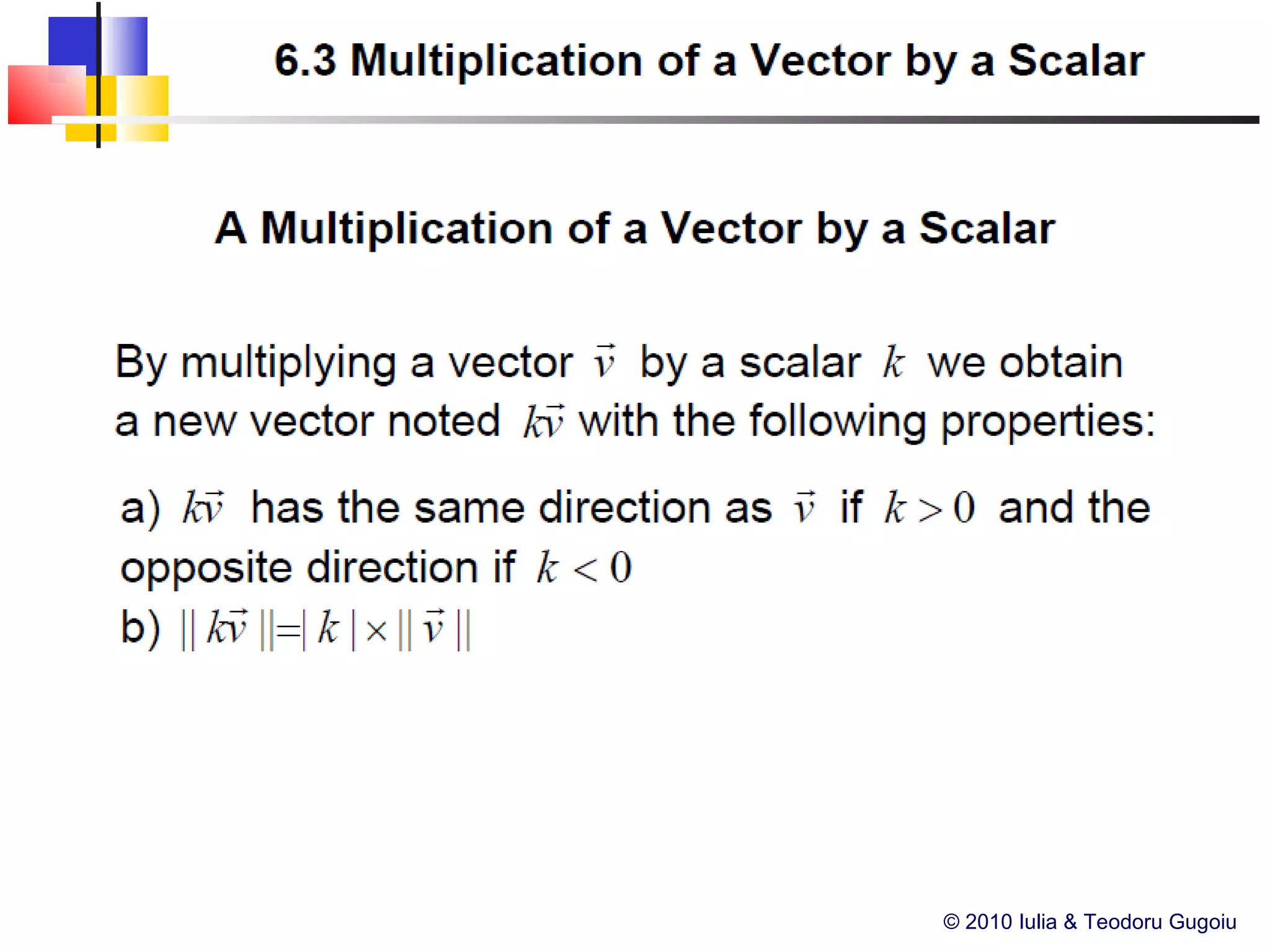Click the kv symbol after 'vector noted'
Viewport: 1270px width, 952px height.
[544, 421]
